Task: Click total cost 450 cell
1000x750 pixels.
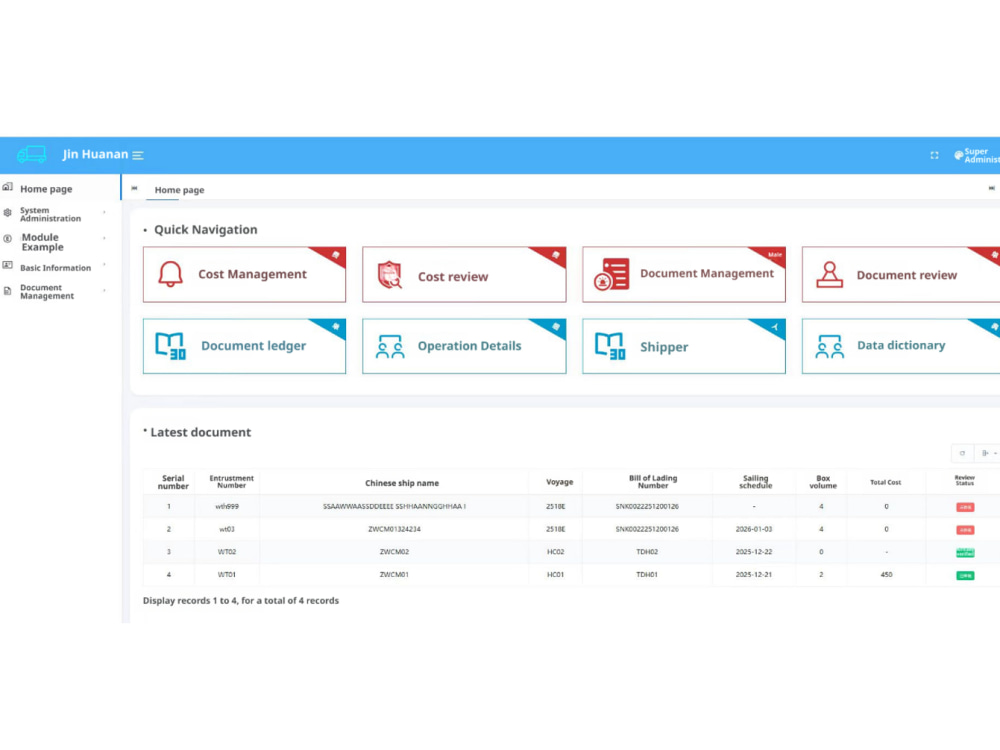Action: click(x=886, y=575)
